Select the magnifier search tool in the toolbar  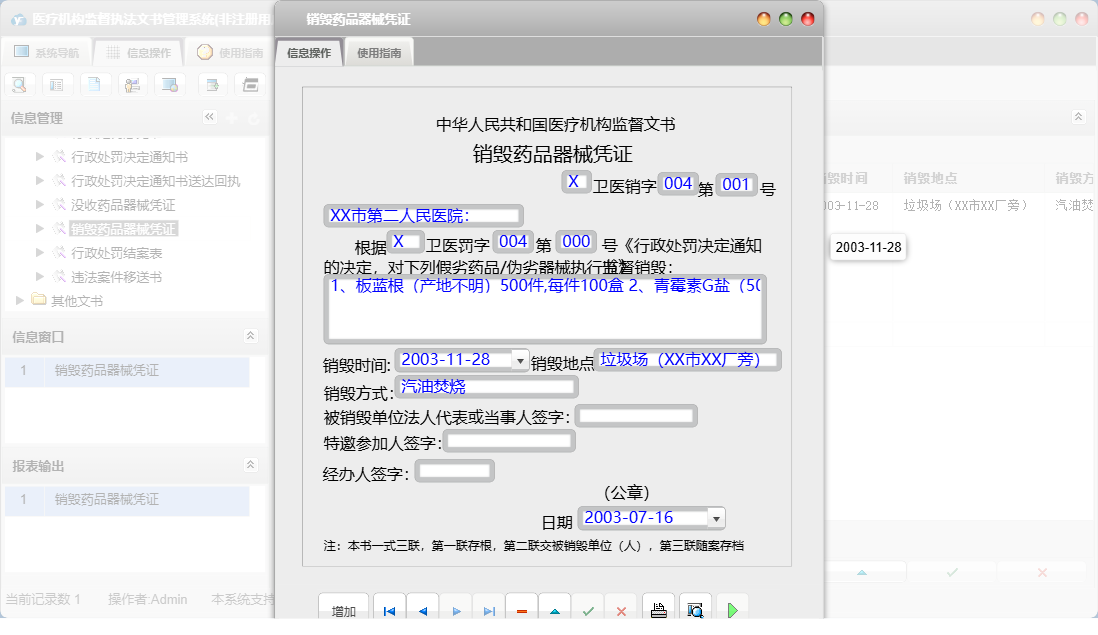[18, 85]
